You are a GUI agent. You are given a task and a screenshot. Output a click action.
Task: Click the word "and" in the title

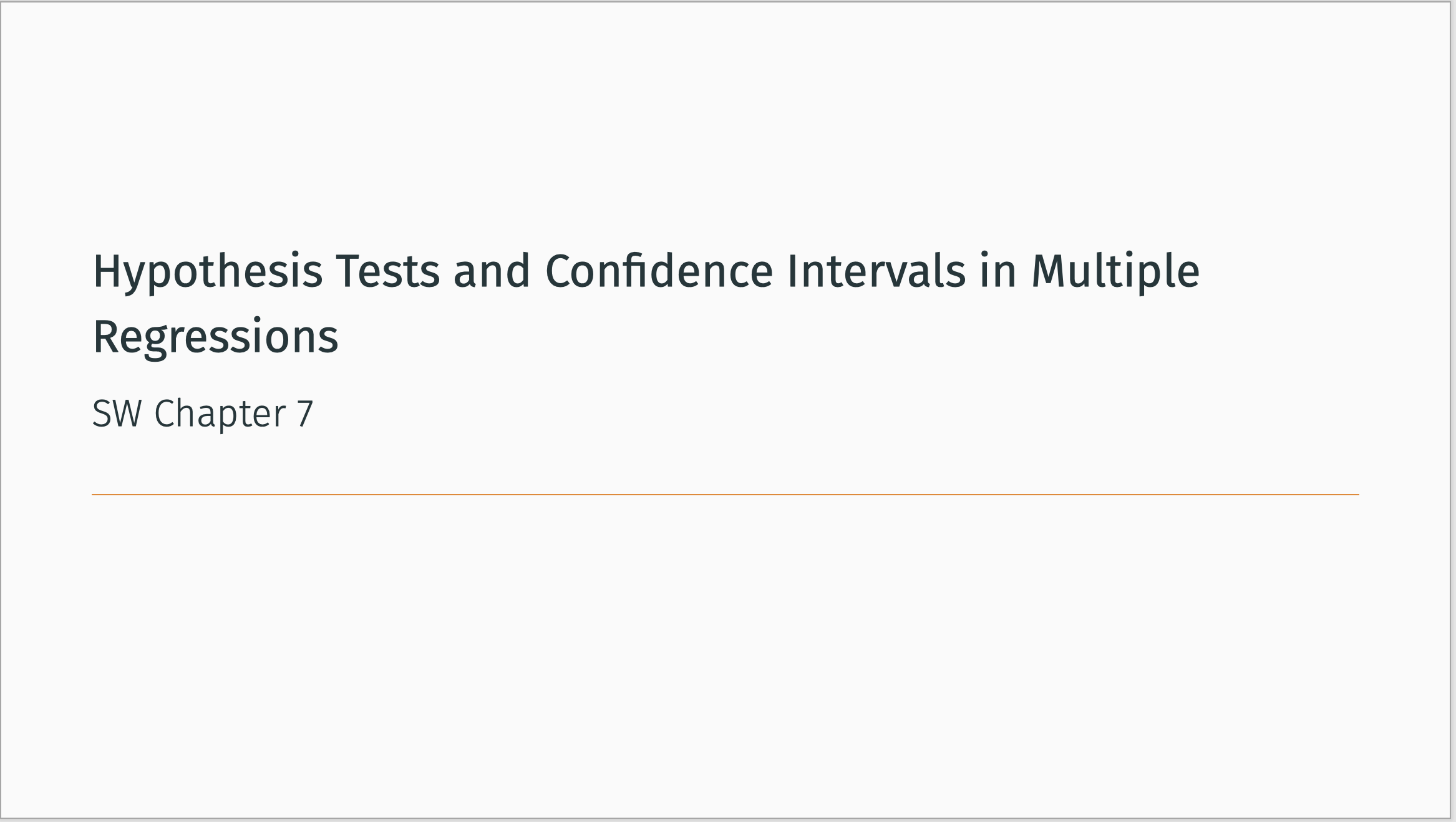tap(492, 272)
